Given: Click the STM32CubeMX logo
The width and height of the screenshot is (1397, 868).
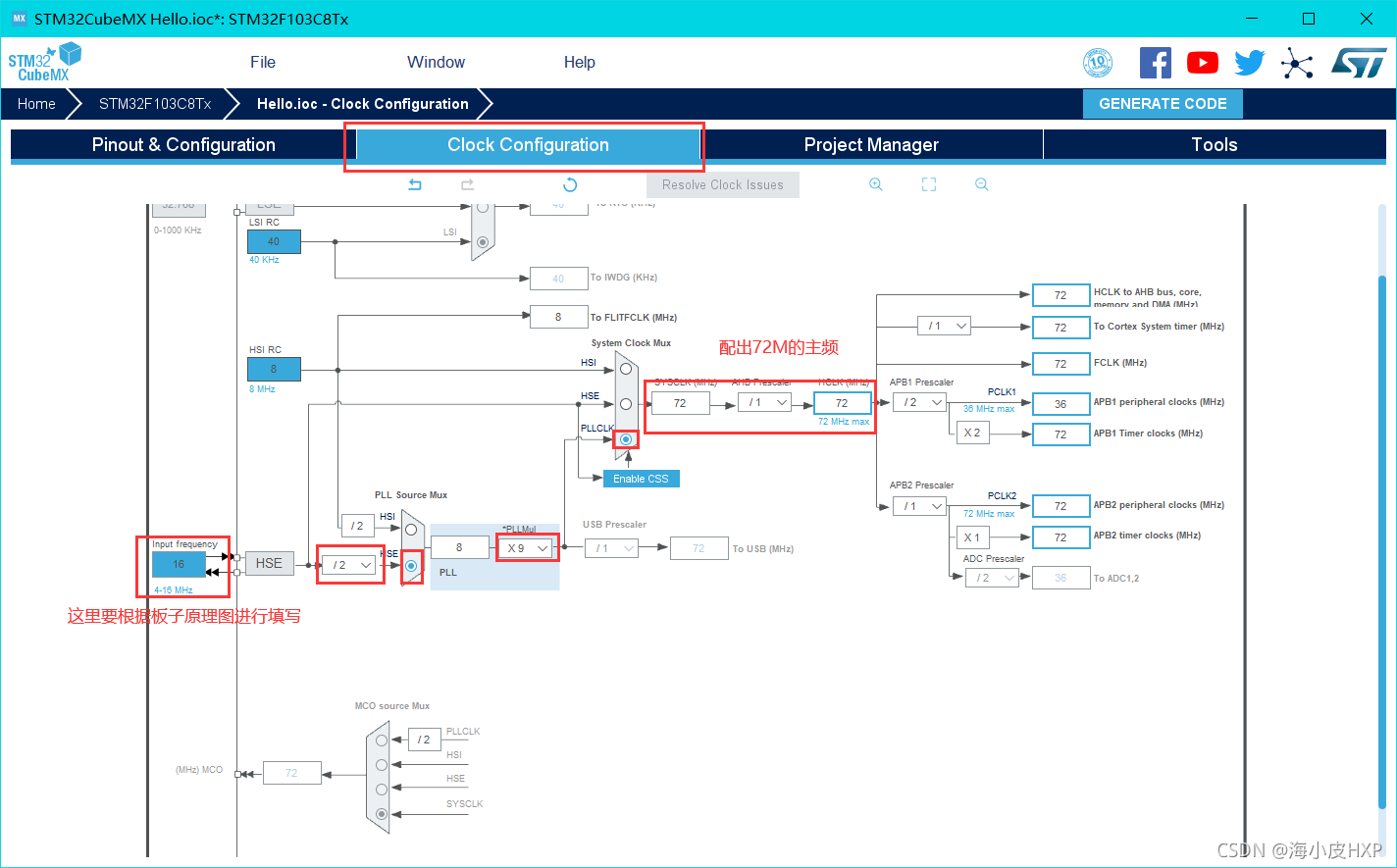Looking at the screenshot, I should pos(45,62).
